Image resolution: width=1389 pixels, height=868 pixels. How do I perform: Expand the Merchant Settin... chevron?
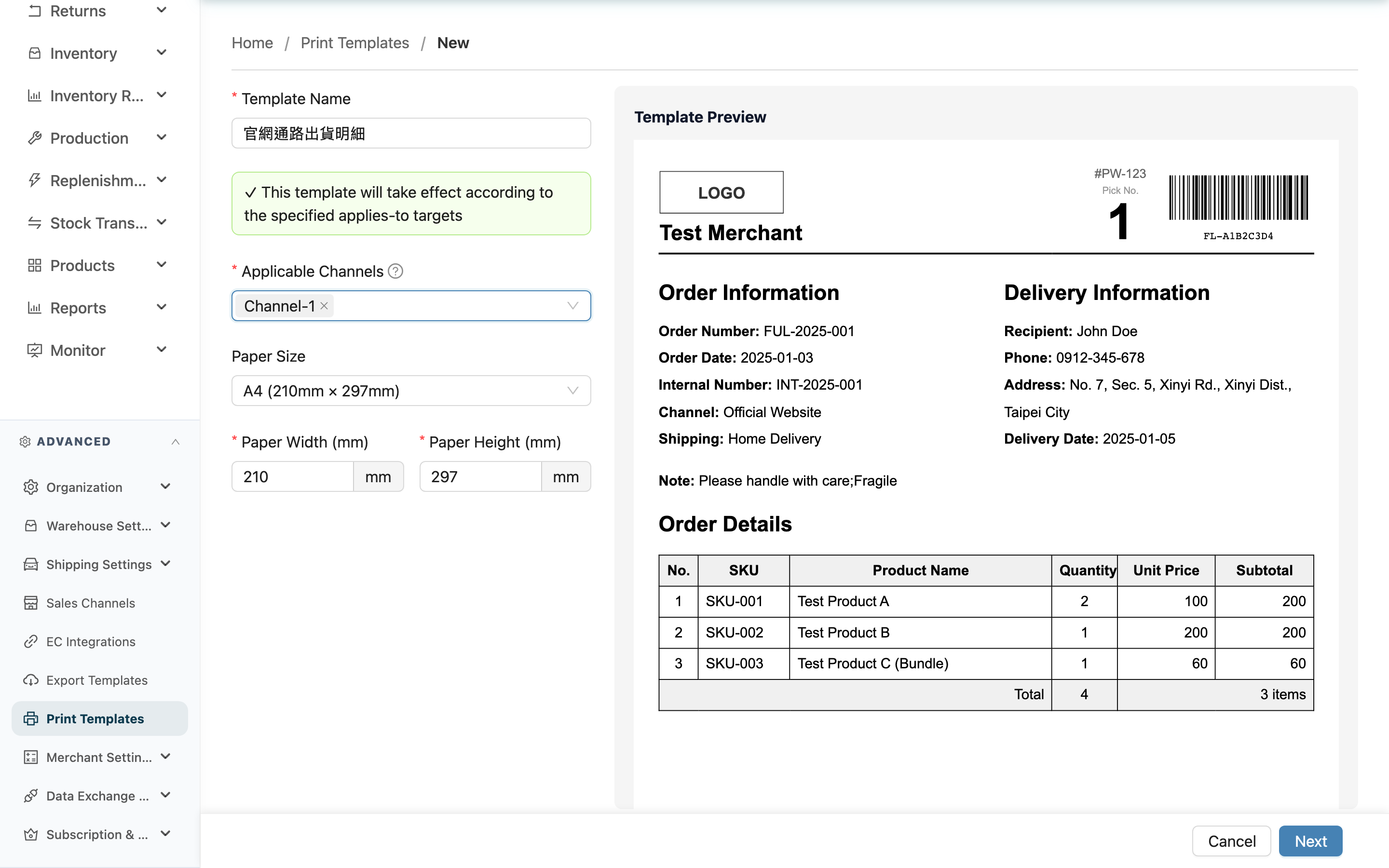(x=165, y=757)
